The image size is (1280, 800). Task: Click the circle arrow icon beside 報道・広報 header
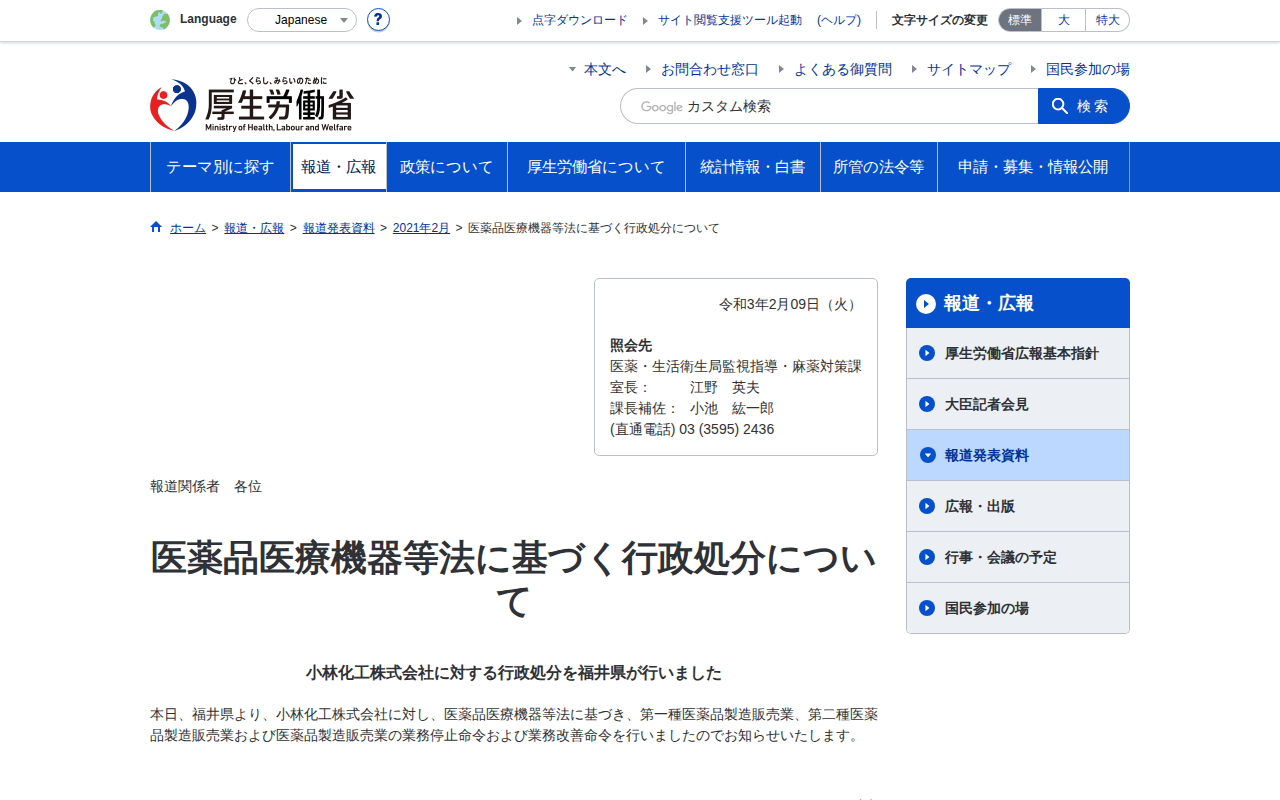(926, 303)
